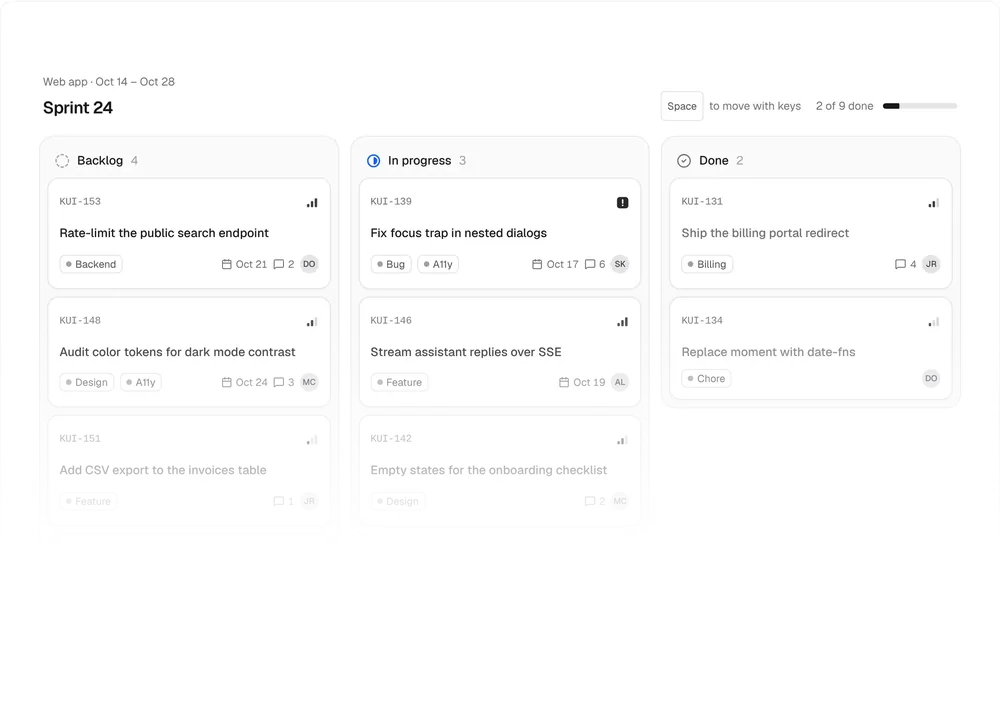
Task: Click the Backlog dashed circle status icon
Action: (x=62, y=161)
